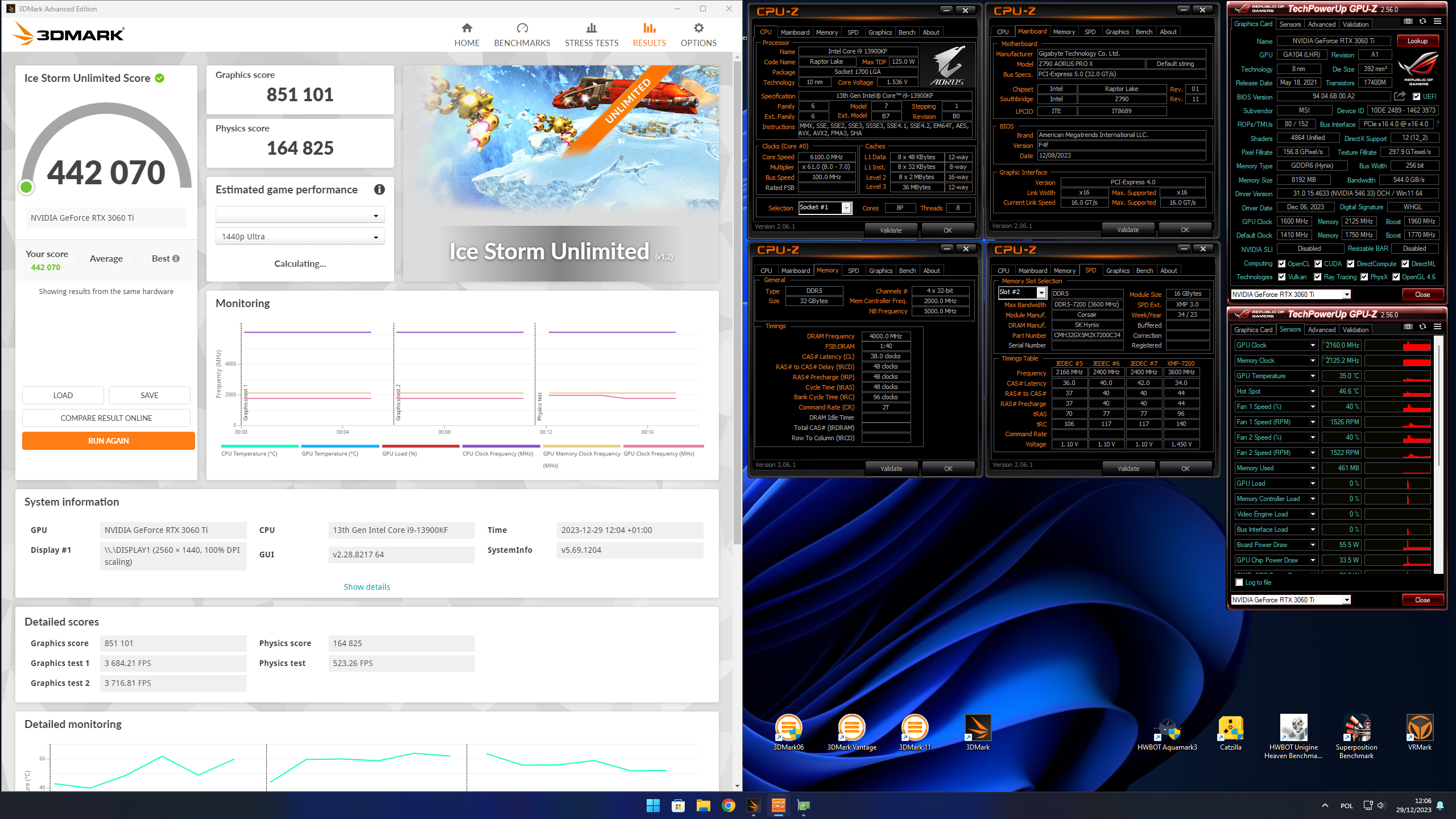Enable the Log to file checkbox

click(1239, 582)
